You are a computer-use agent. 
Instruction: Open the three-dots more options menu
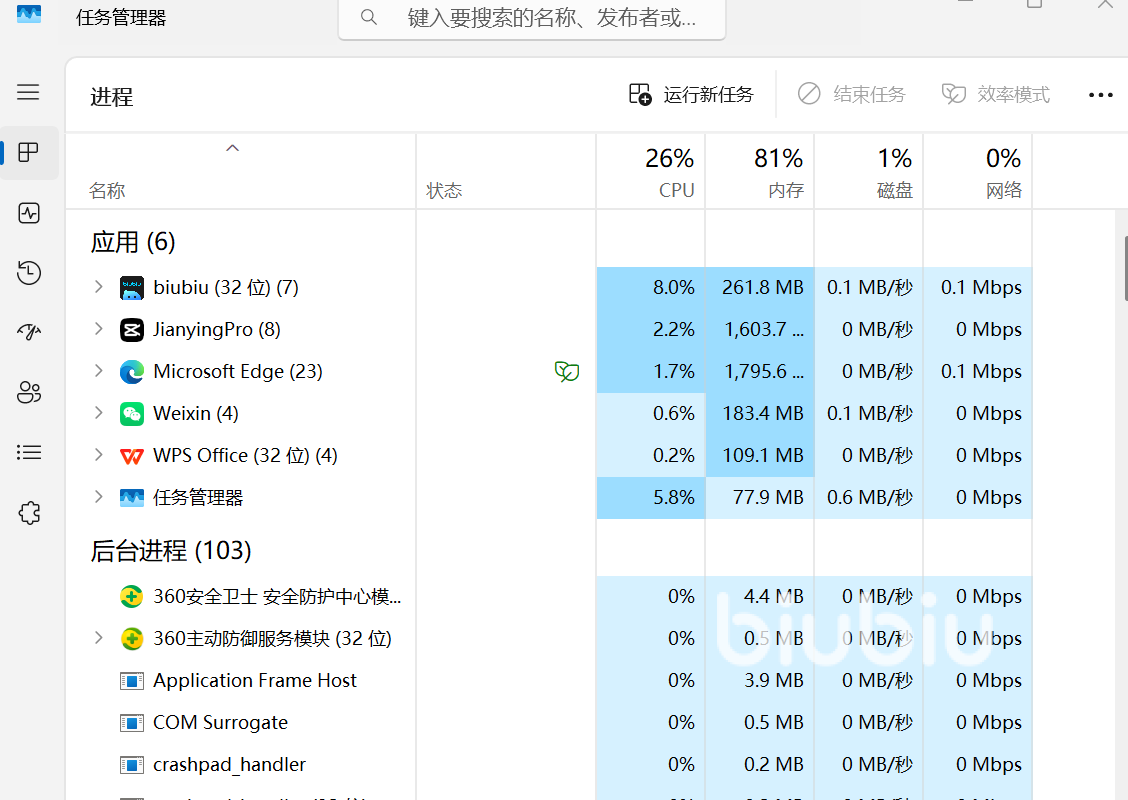coord(1100,95)
